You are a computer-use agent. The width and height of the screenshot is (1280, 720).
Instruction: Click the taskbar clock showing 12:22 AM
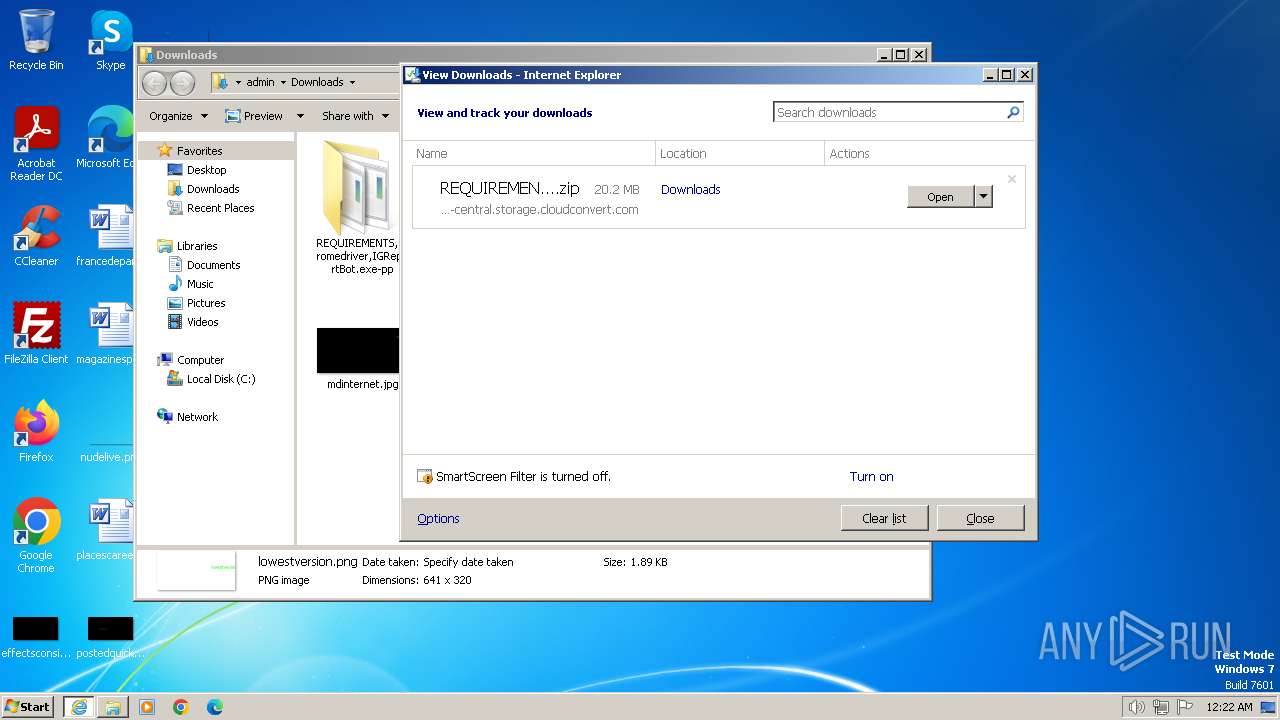(x=1229, y=707)
